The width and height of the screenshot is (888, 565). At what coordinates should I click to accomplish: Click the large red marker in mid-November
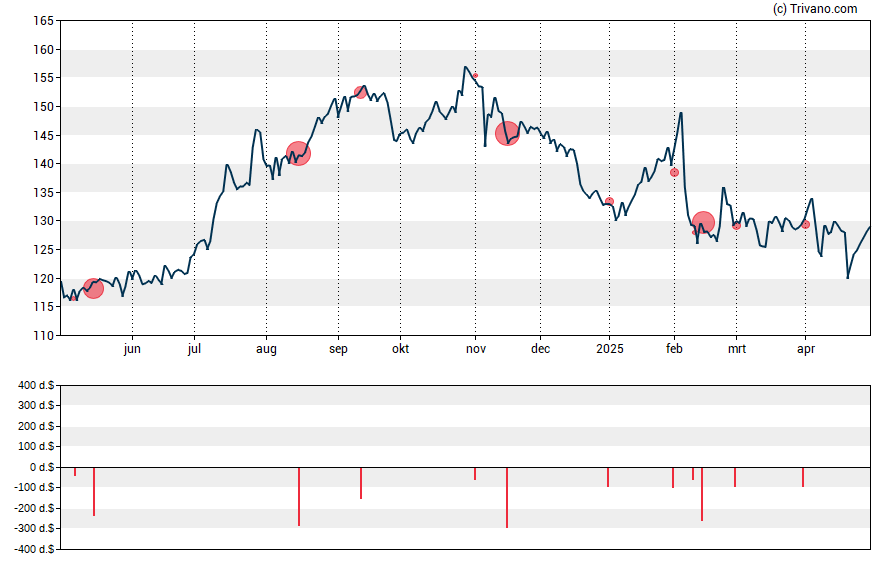507,134
